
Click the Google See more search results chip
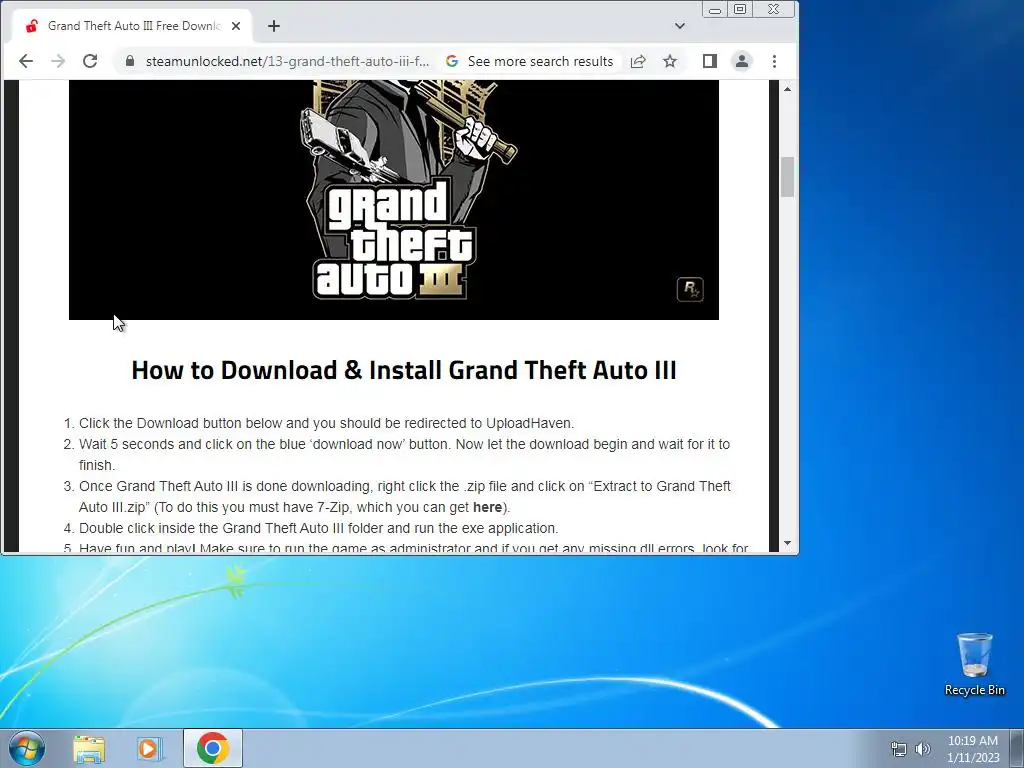click(530, 61)
